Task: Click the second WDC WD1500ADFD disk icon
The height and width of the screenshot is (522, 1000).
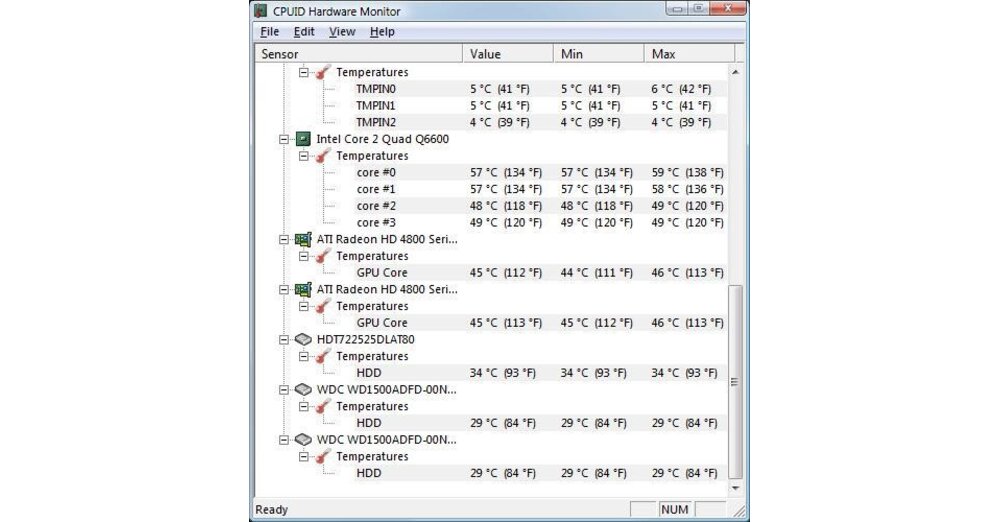Action: pos(304,440)
